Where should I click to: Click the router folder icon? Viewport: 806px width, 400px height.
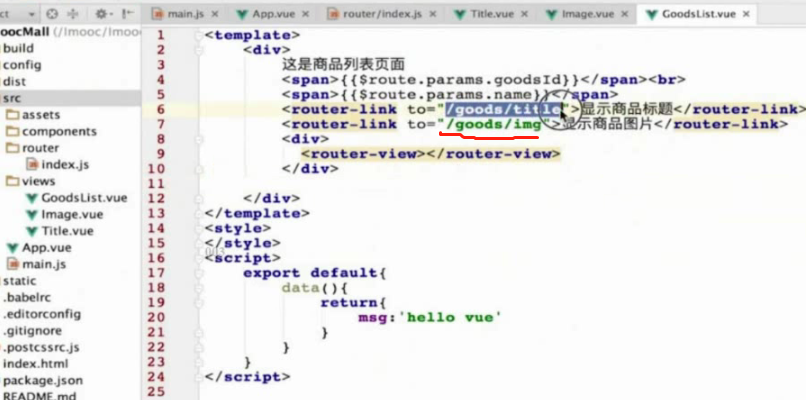(12, 148)
